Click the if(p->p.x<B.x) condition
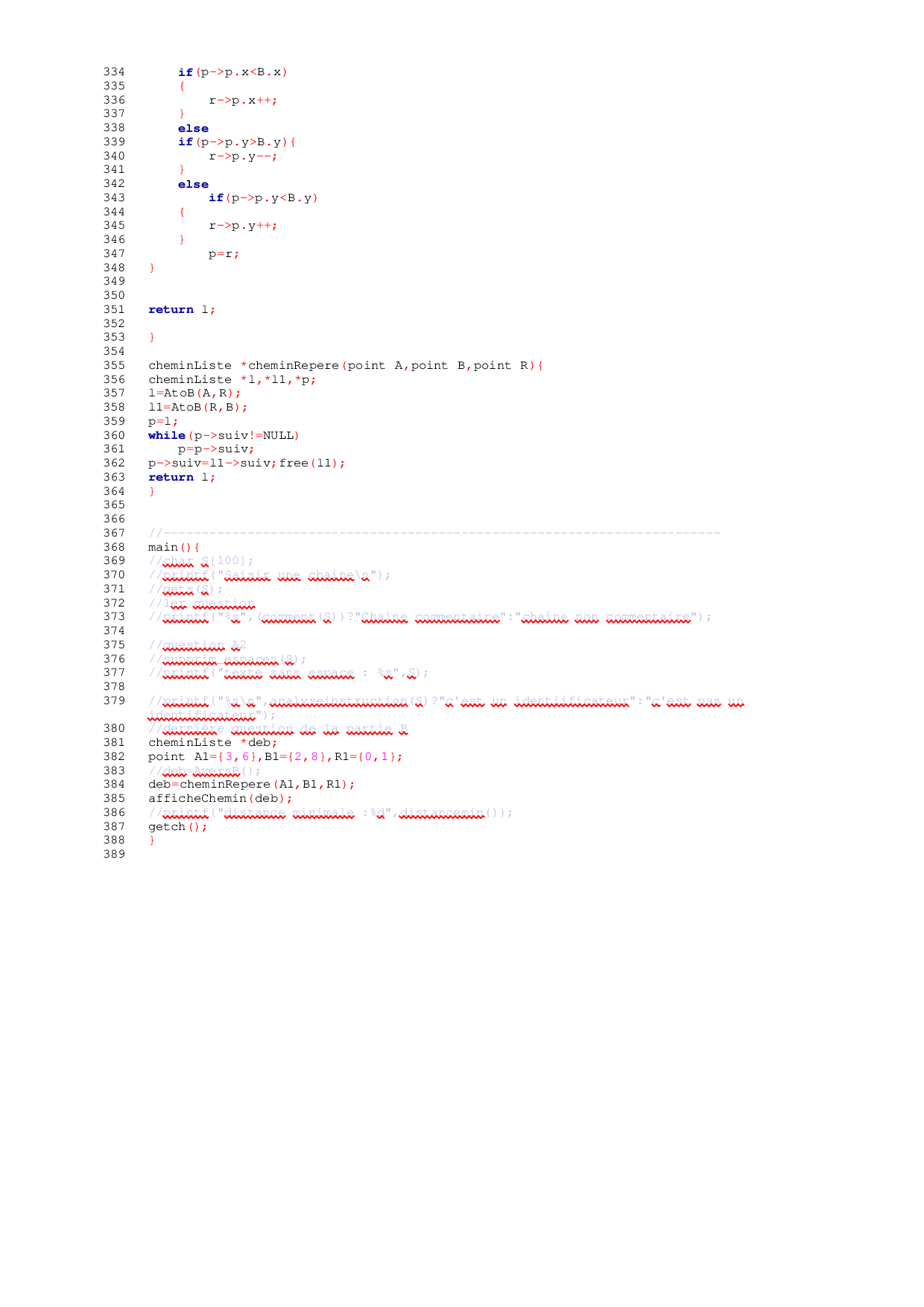The width and height of the screenshot is (924, 1307). point(232,72)
